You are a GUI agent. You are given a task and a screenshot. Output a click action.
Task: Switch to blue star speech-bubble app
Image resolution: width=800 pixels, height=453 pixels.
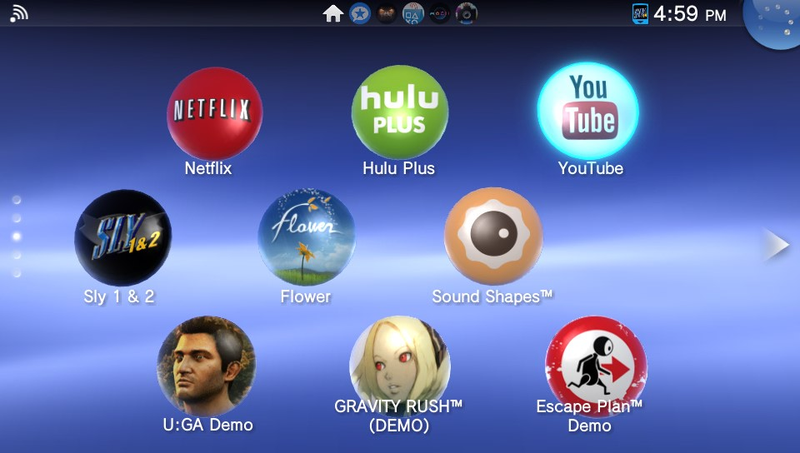click(x=360, y=14)
